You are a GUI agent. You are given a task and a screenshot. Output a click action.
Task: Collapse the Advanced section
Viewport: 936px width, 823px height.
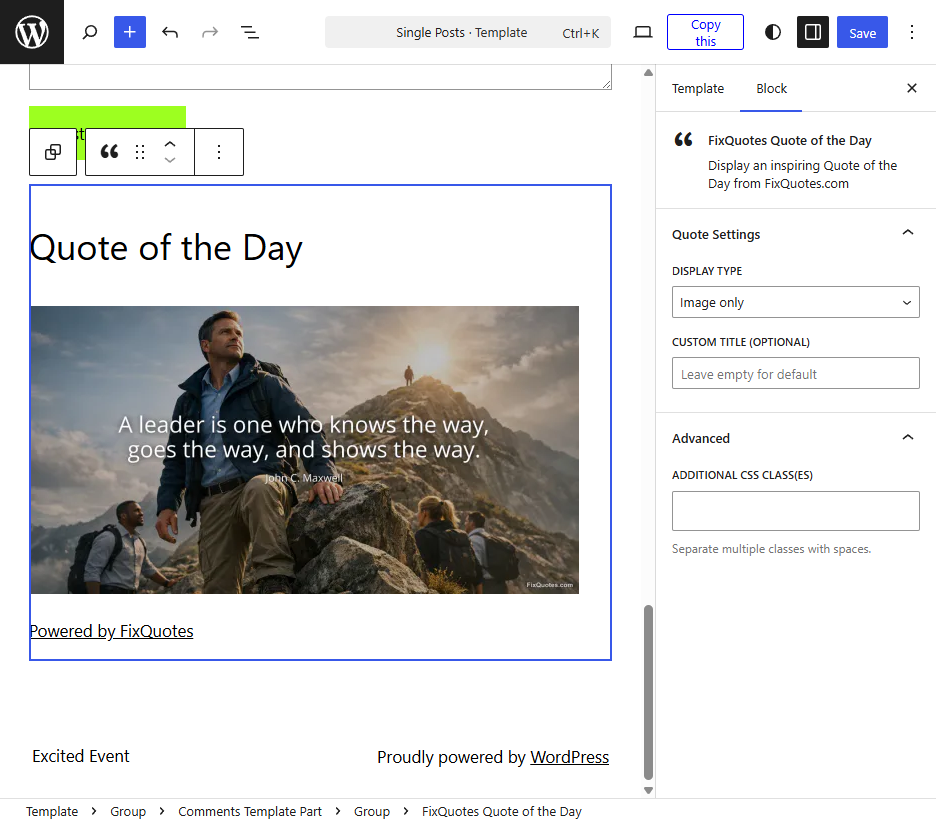[x=907, y=438]
